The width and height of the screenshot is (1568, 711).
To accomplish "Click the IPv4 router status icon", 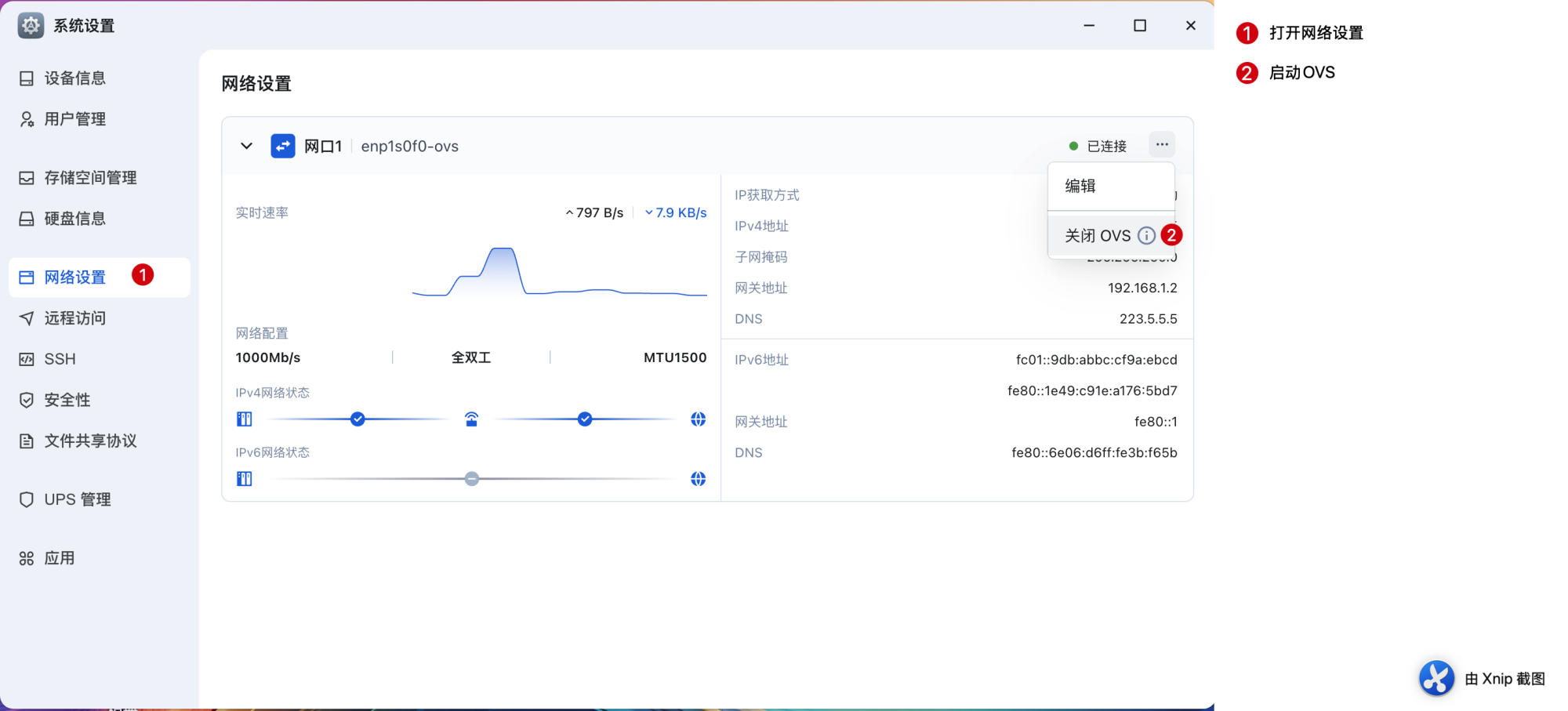I will click(x=471, y=419).
